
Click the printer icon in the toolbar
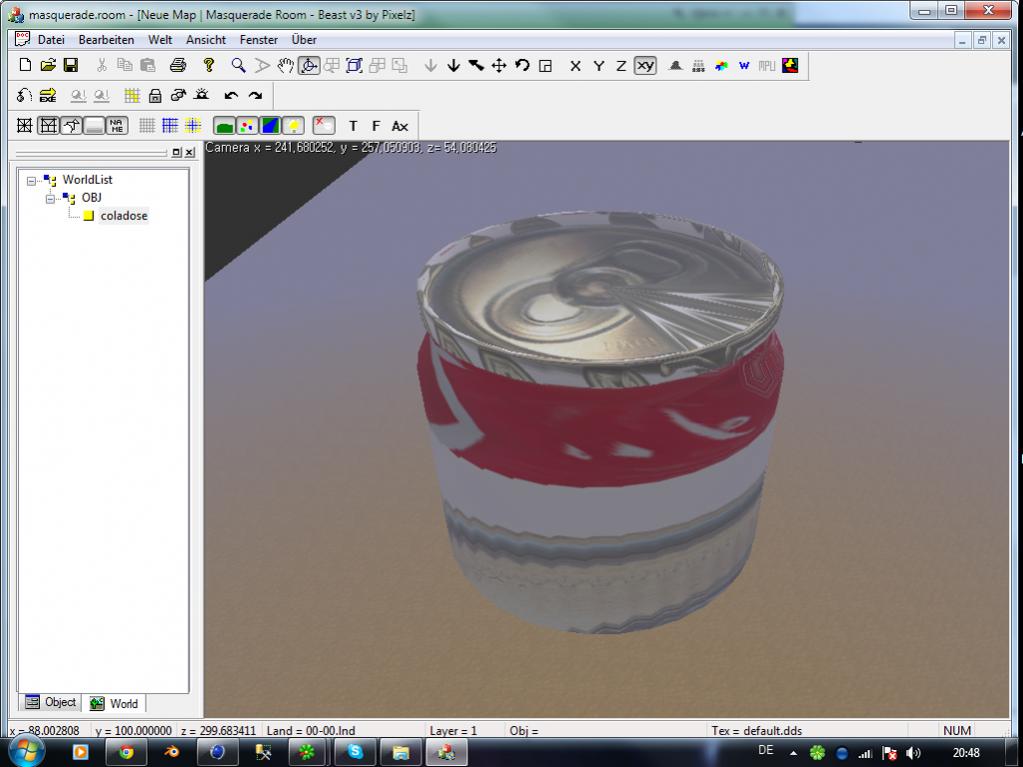(x=178, y=66)
